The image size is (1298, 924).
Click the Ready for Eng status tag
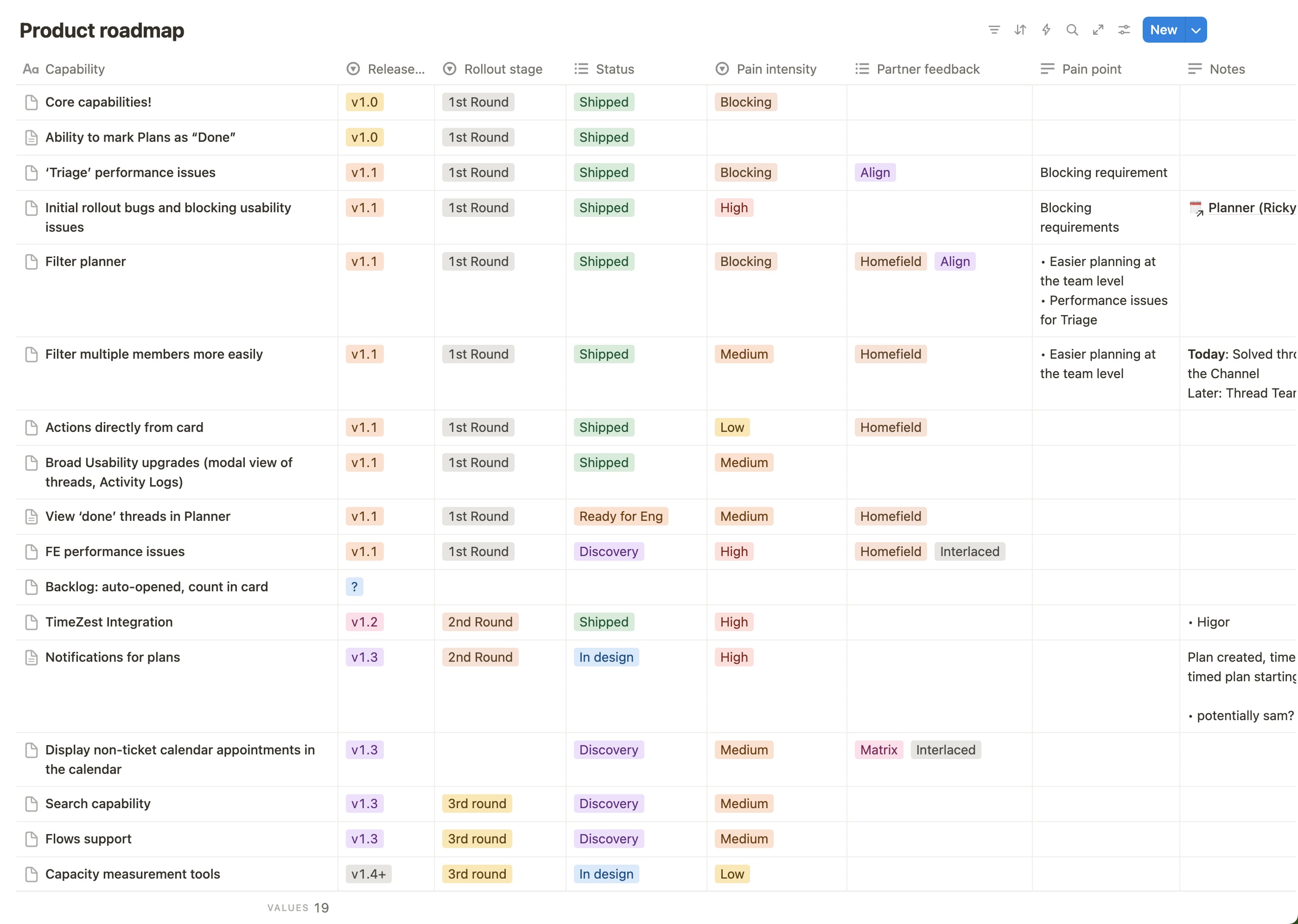coord(620,516)
